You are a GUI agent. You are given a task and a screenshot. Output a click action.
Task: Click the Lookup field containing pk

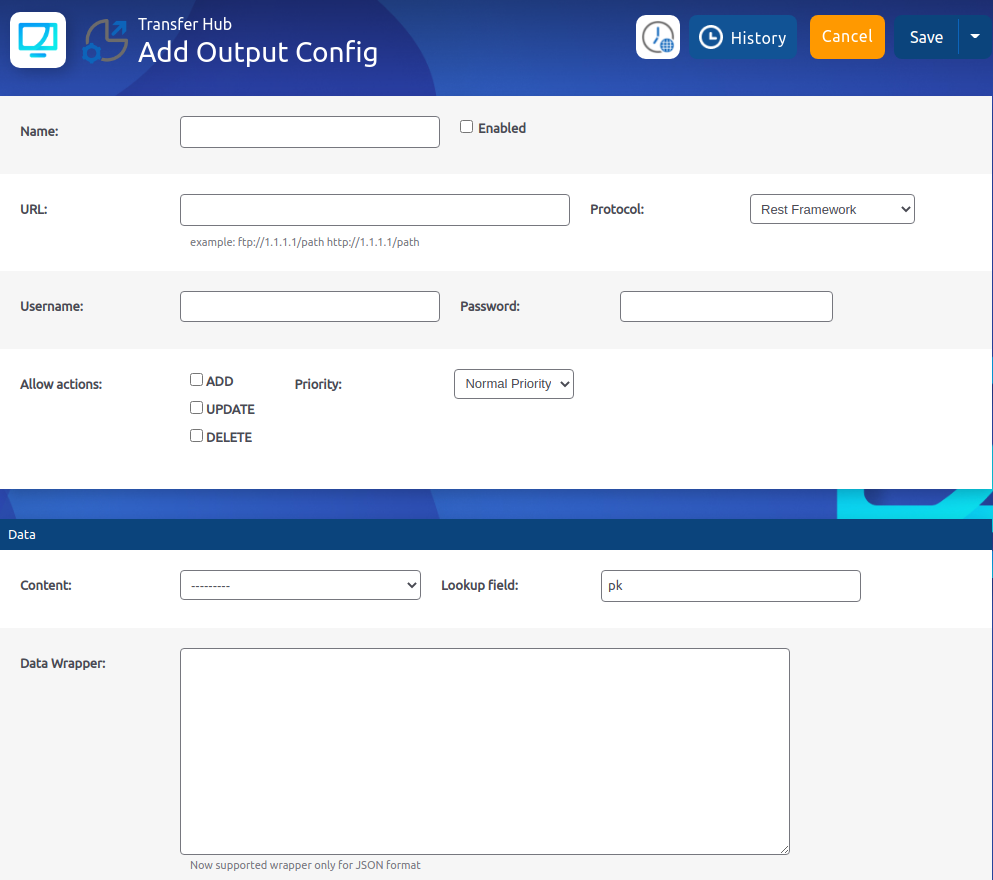click(x=730, y=586)
